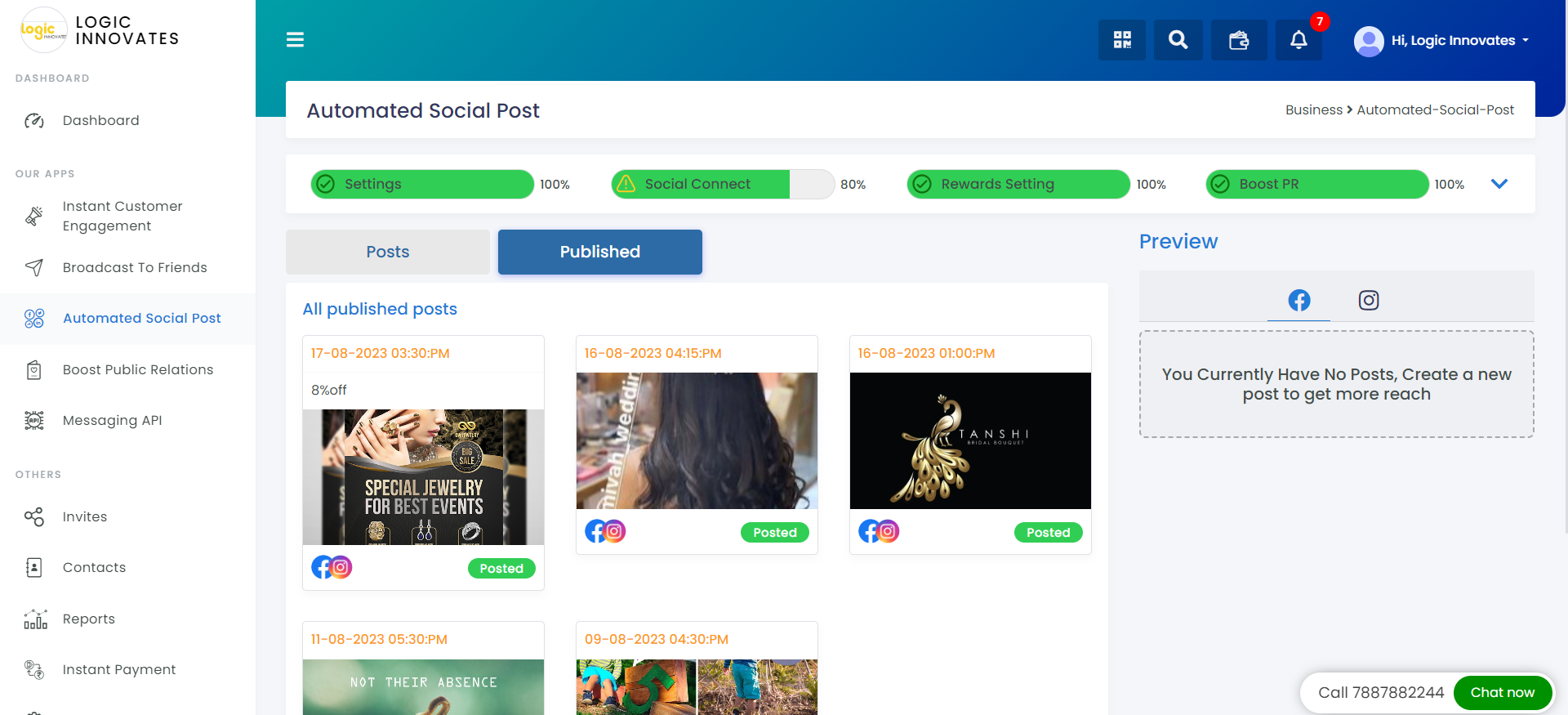
Task: Open the QR code grid icon
Action: coord(1122,40)
